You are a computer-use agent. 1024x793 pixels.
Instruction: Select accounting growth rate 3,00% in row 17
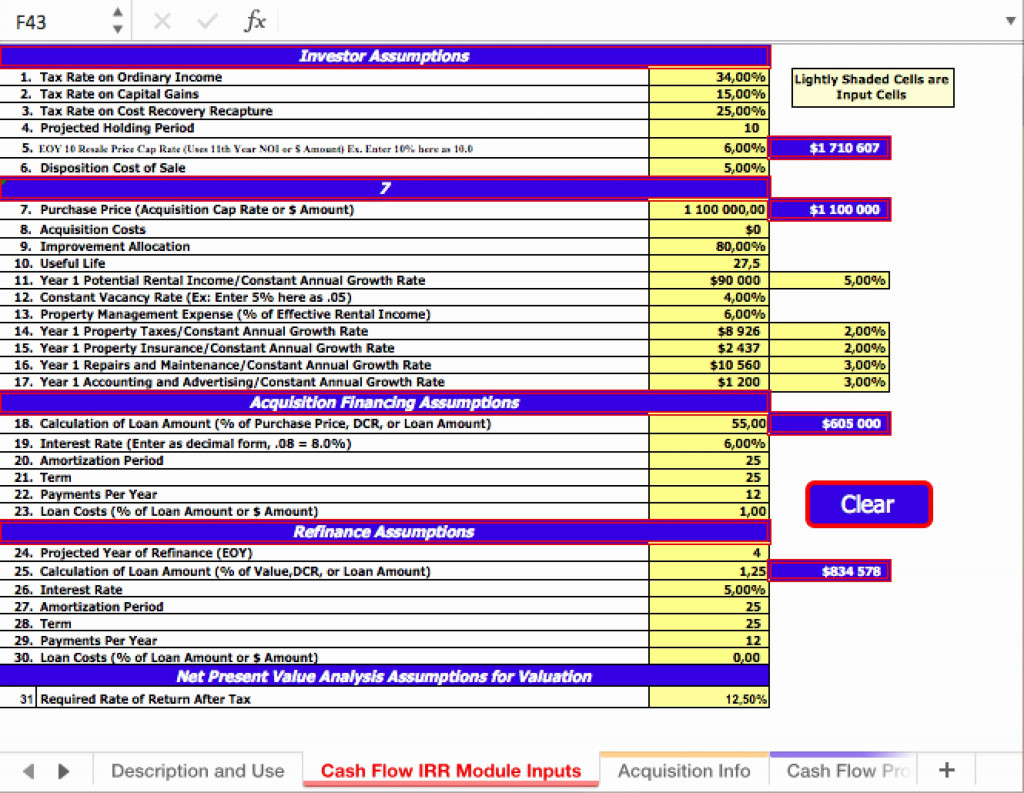point(830,382)
